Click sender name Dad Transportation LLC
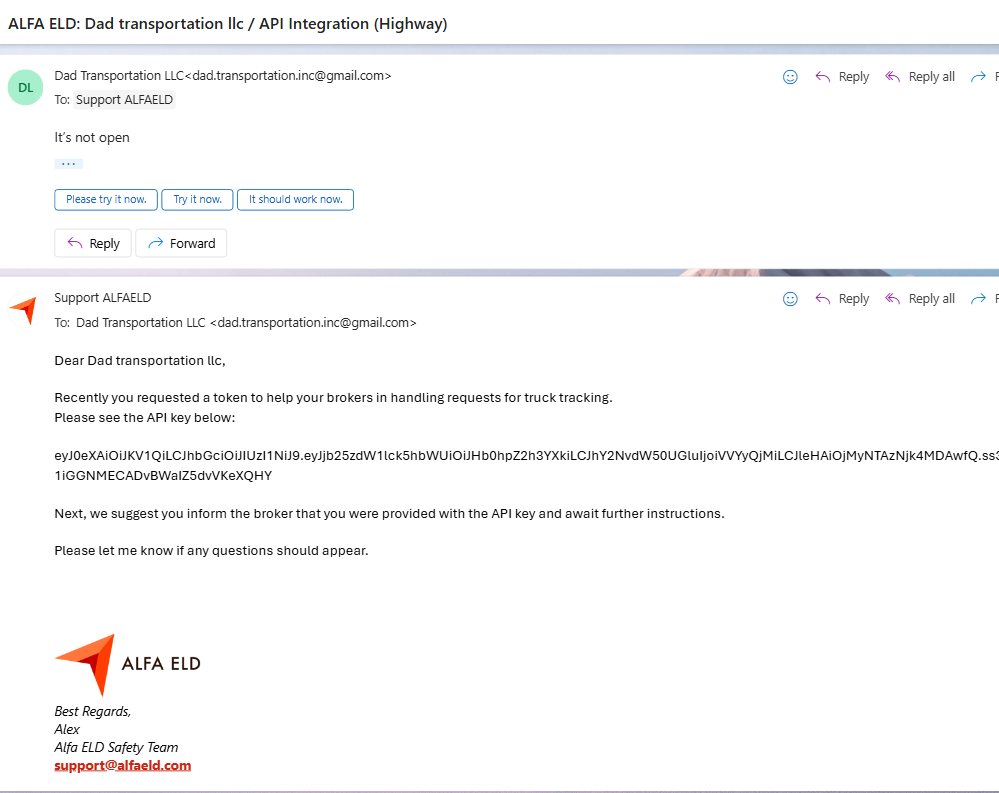The width and height of the screenshot is (999, 793). pos(119,75)
